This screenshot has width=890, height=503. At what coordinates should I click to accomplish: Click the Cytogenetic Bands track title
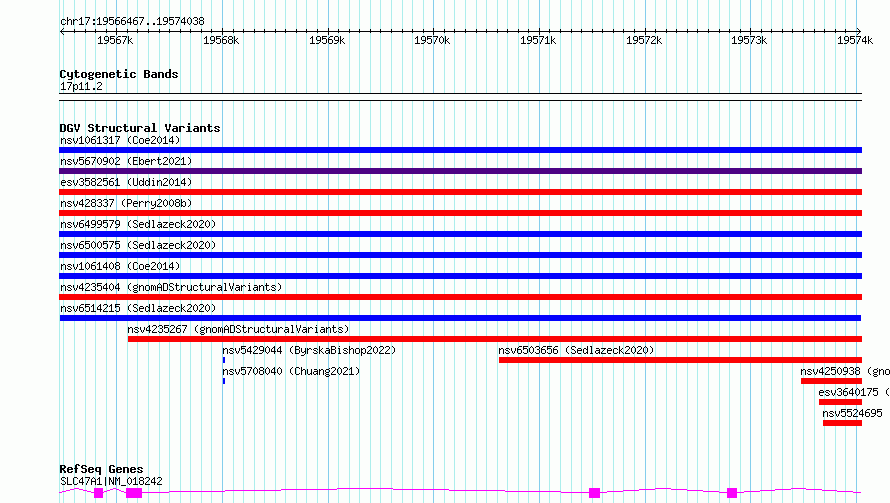[x=119, y=74]
